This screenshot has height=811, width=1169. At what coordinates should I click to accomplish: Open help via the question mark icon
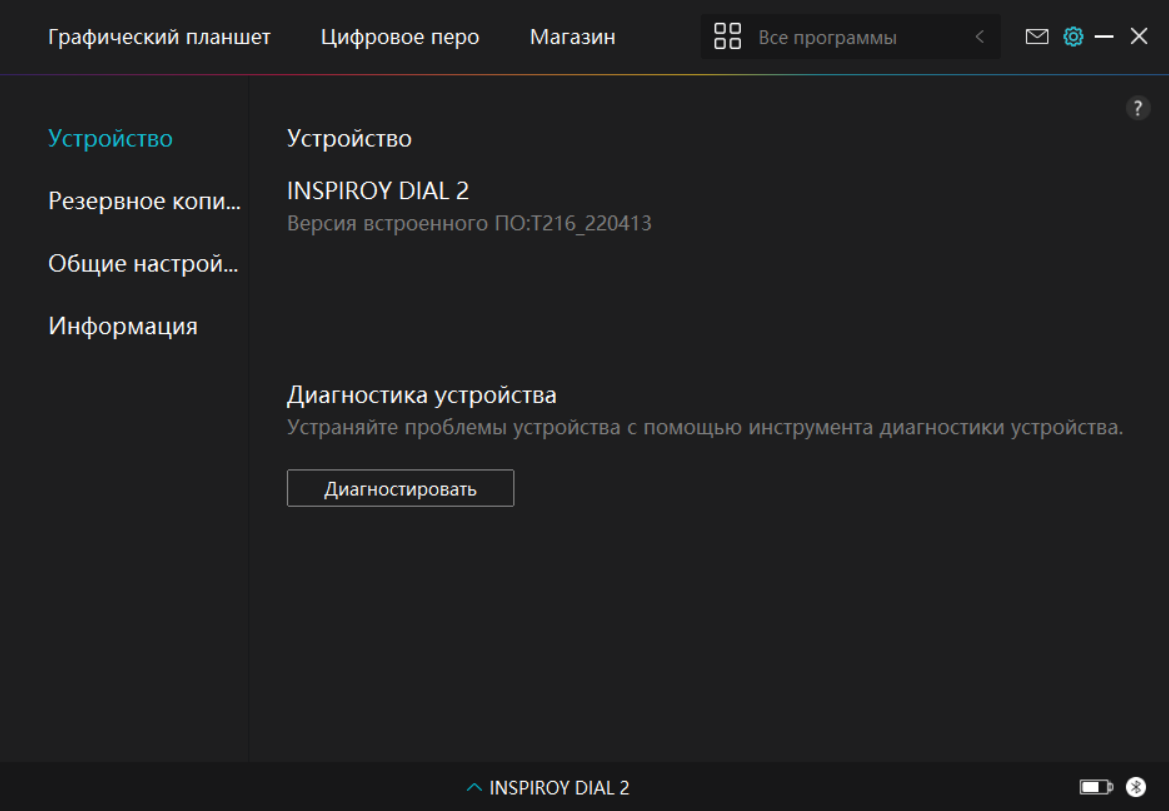[x=1138, y=109]
